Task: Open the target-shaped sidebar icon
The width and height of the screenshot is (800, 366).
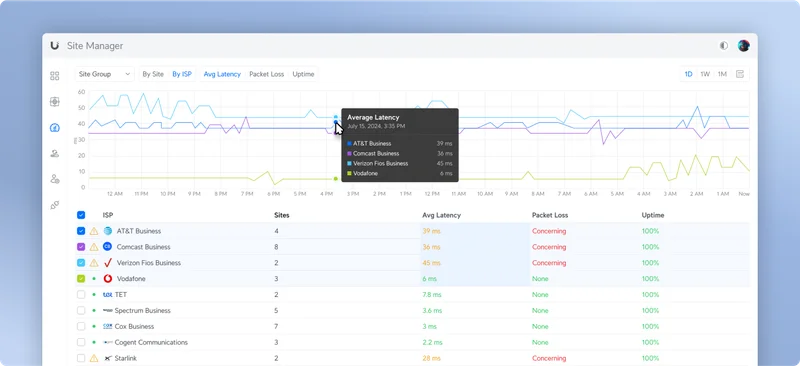Action: coord(55,102)
